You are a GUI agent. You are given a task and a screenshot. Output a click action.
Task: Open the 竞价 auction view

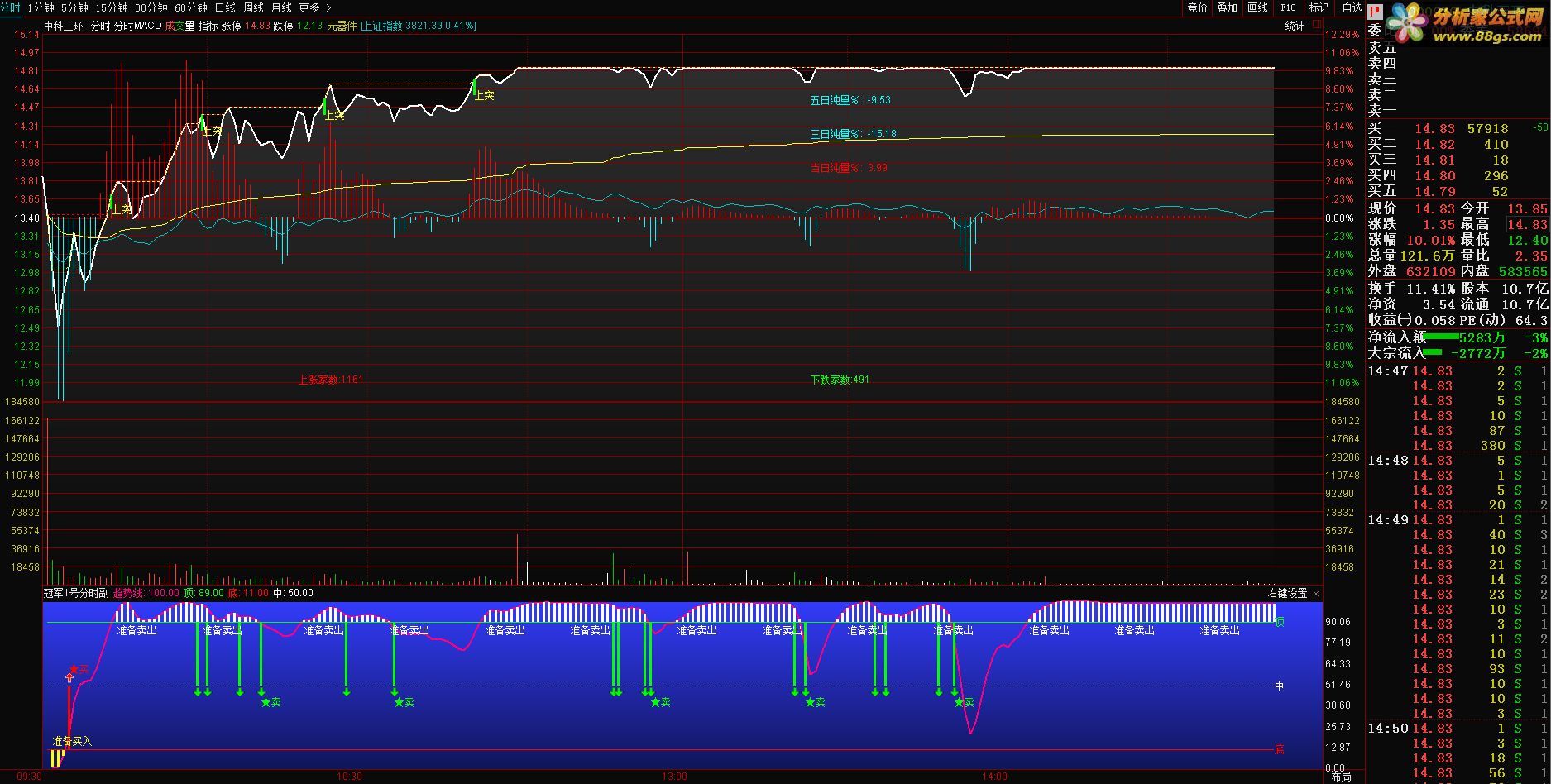coord(1198,7)
